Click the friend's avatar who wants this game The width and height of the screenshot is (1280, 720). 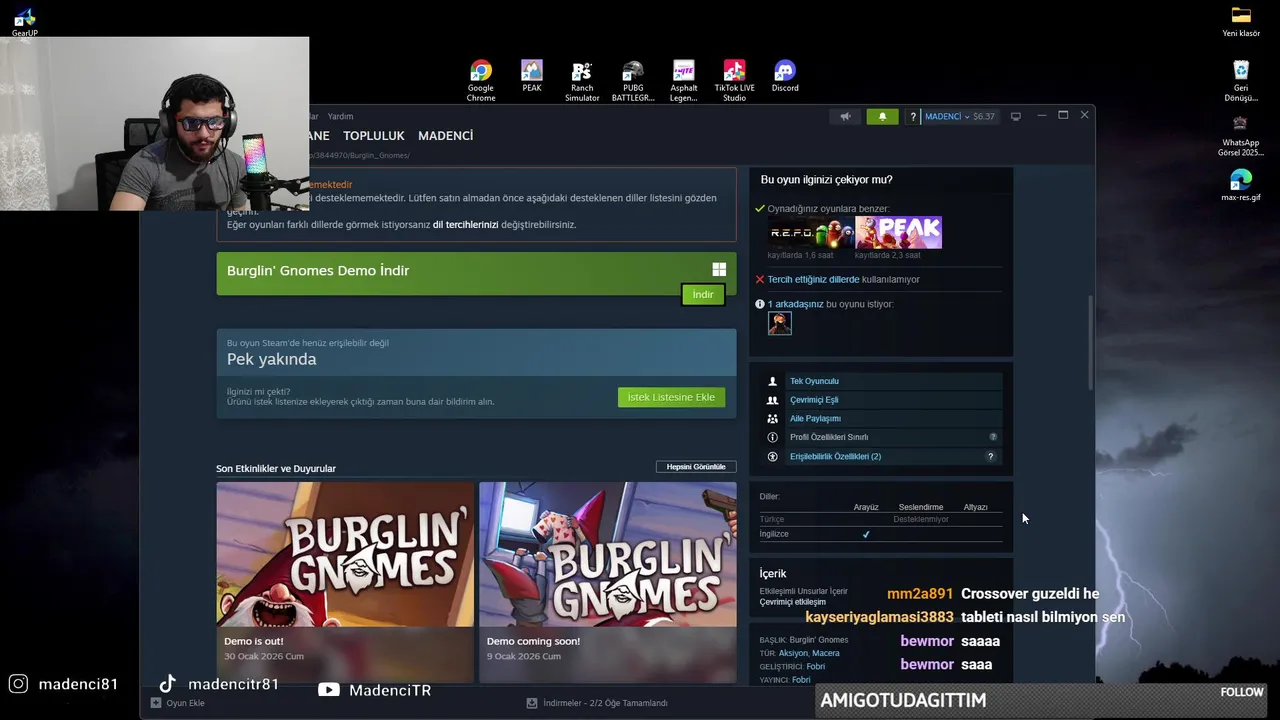coord(779,323)
